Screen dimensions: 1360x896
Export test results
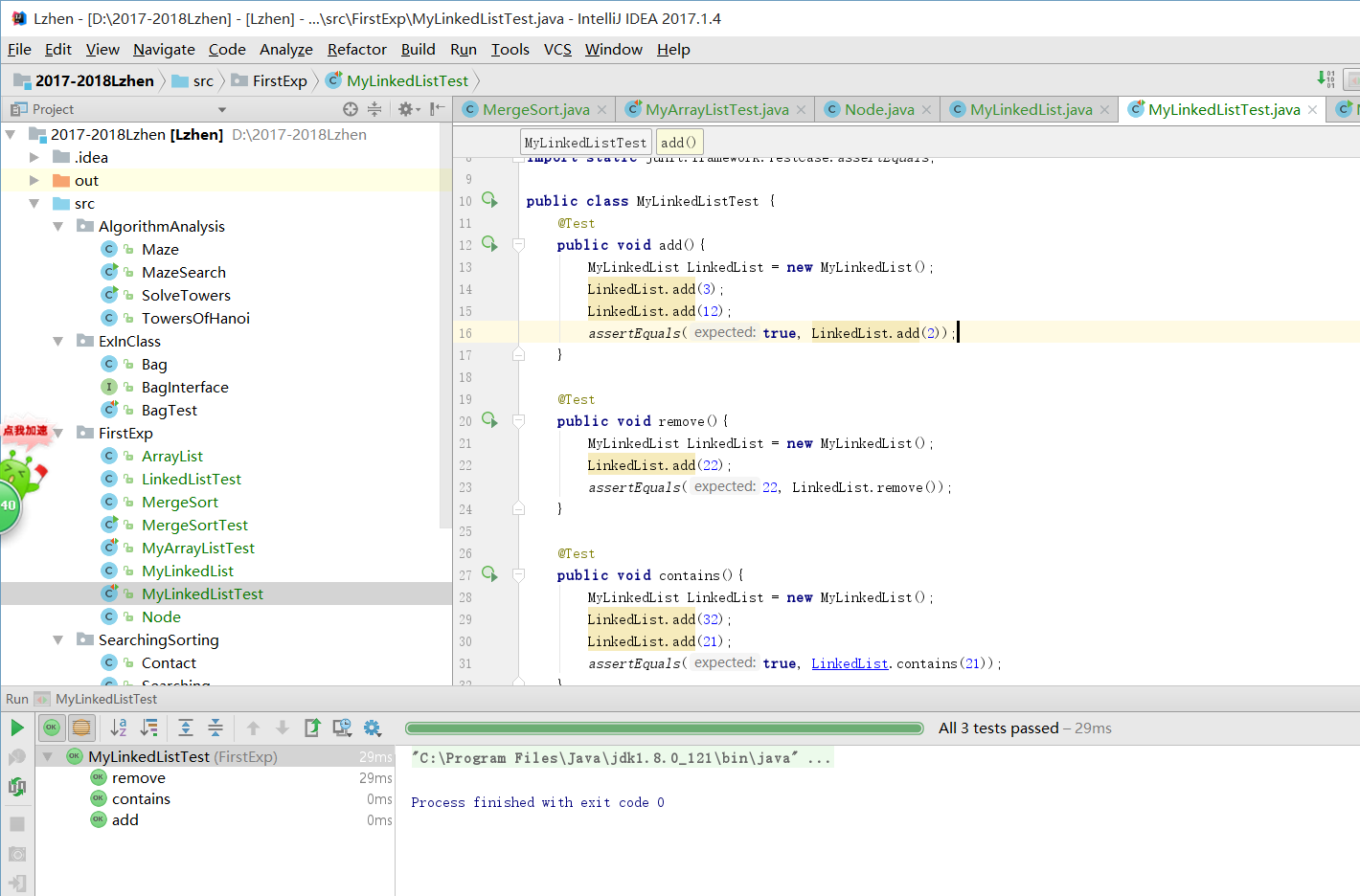[312, 728]
